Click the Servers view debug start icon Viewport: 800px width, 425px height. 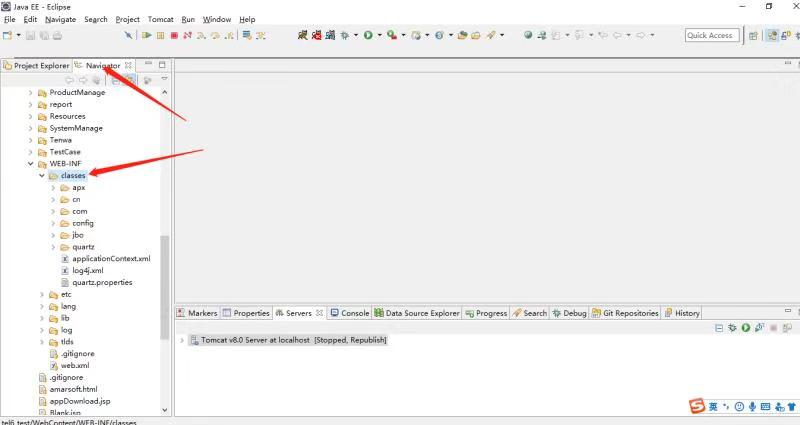pyautogui.click(x=733, y=328)
